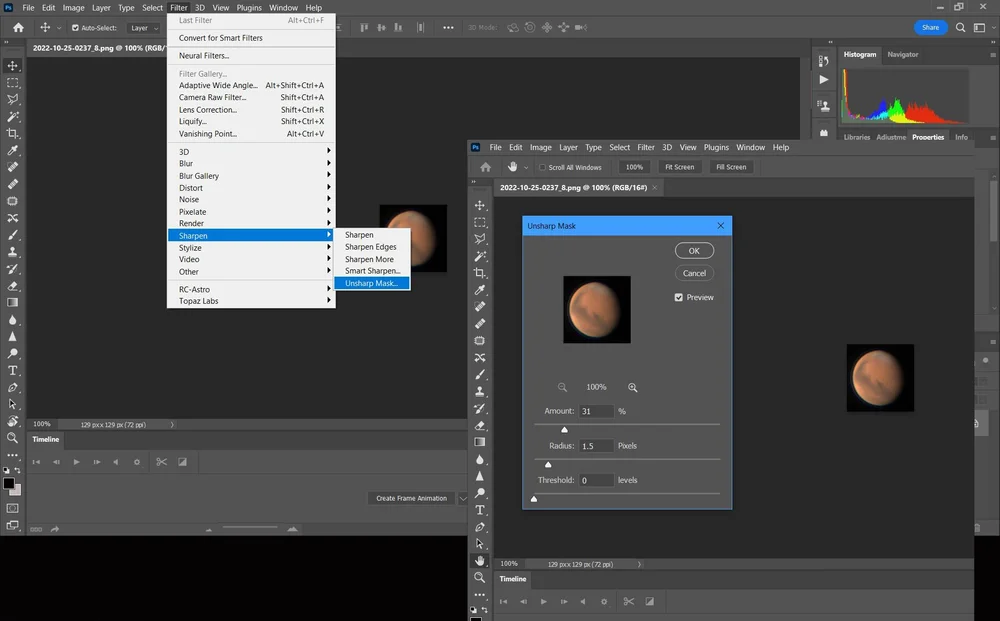Select the Eyedropper tool in left window toolbar
1000x621 pixels.
click(12, 150)
